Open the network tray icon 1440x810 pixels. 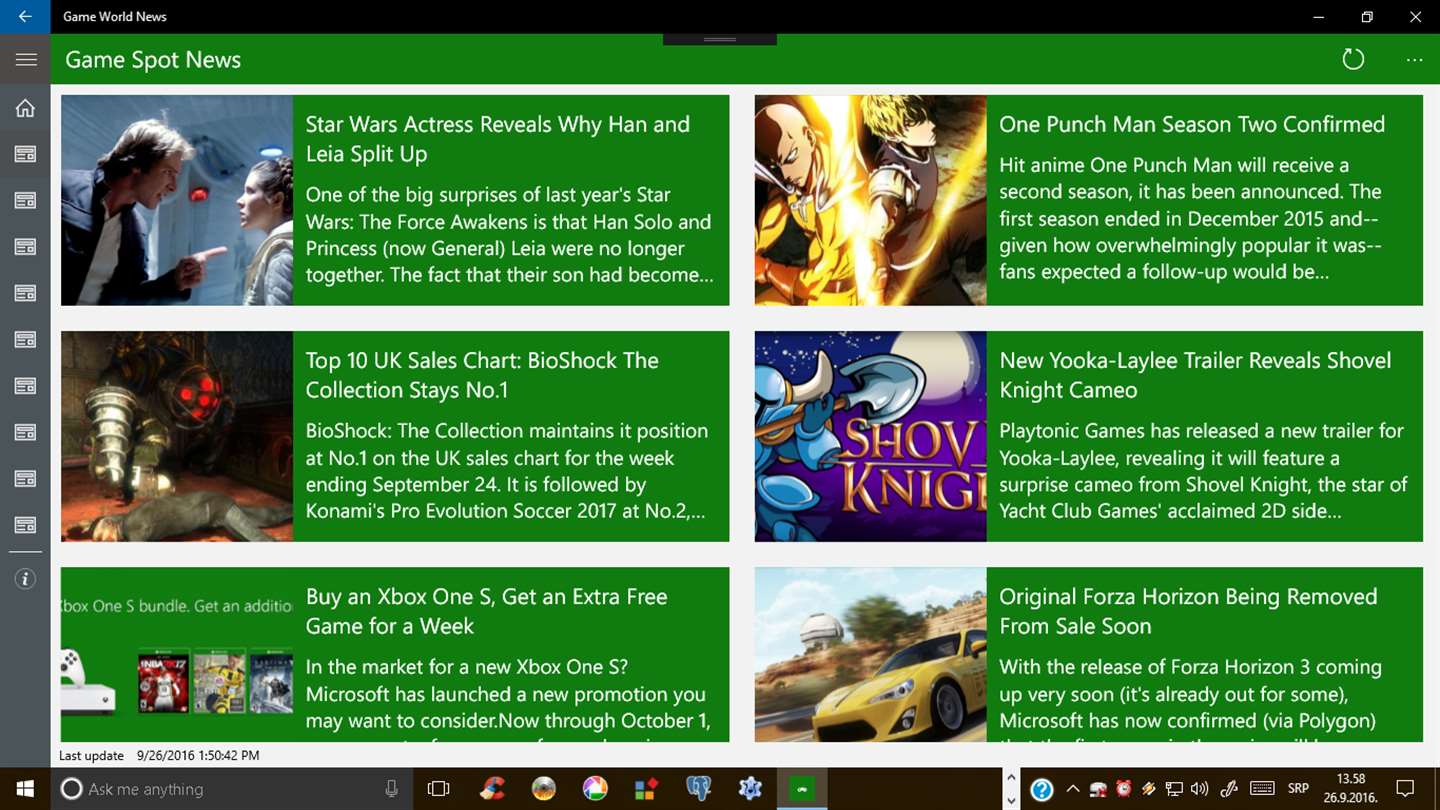[1174, 789]
